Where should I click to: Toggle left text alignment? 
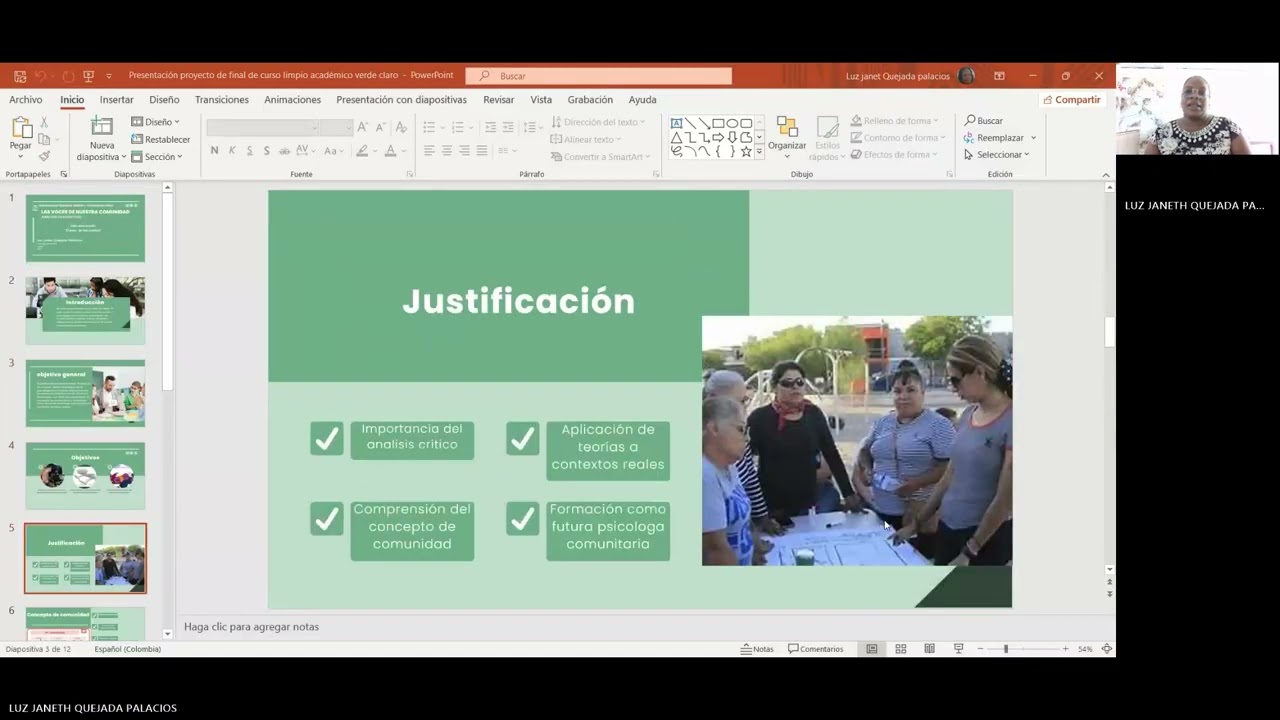click(x=429, y=151)
